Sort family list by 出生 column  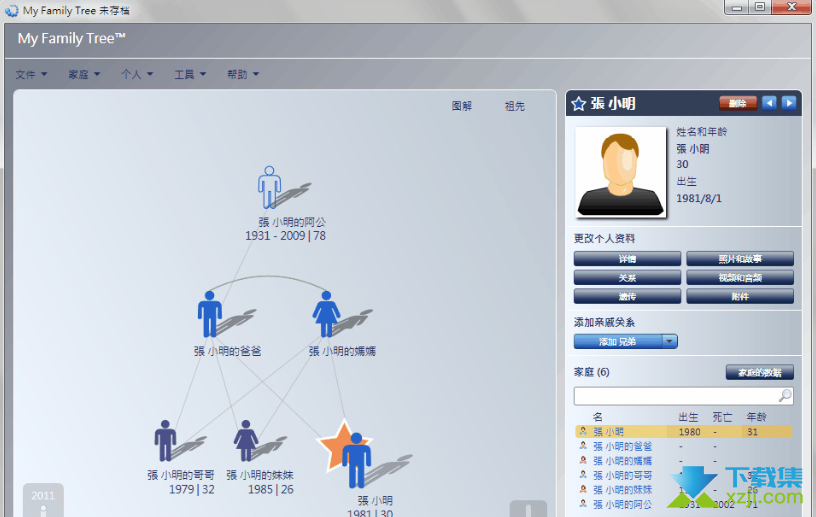[x=688, y=417]
